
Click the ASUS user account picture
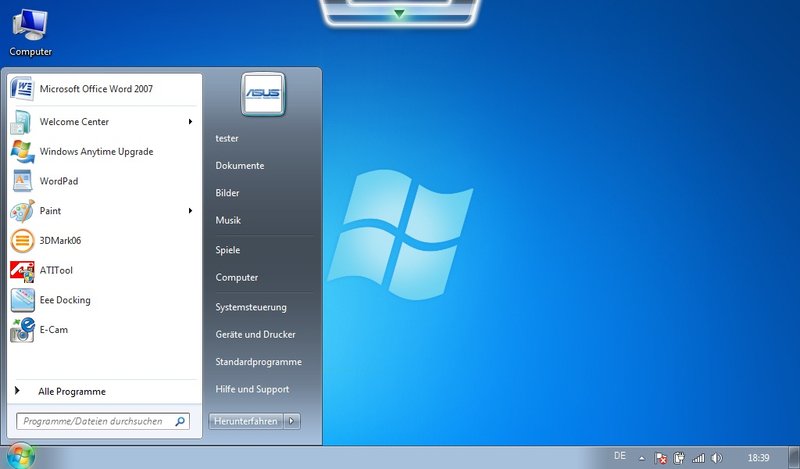click(263, 94)
